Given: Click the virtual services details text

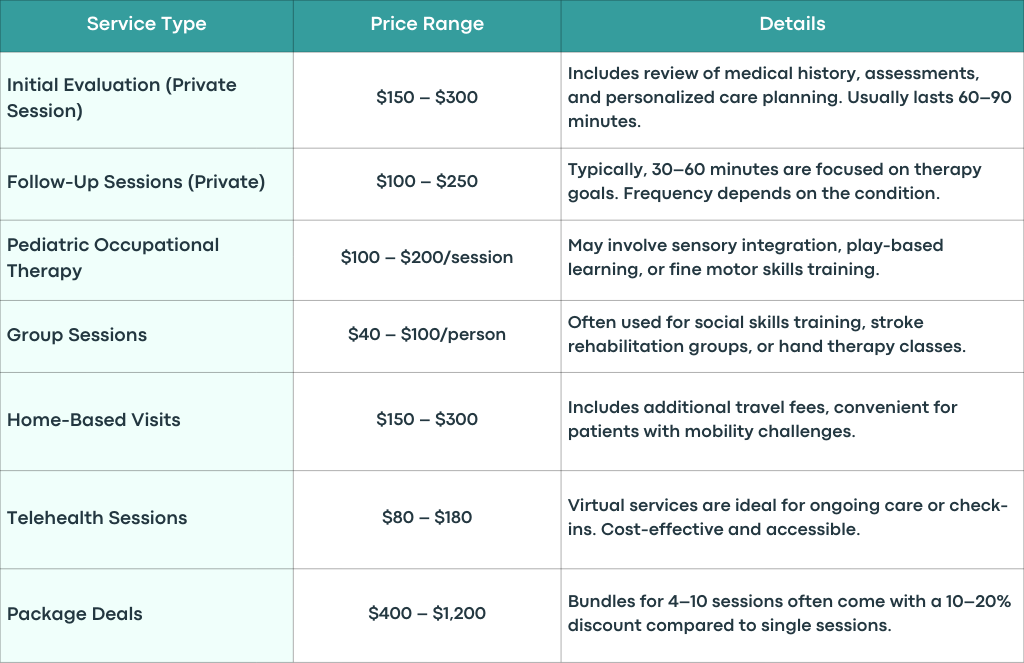Looking at the screenshot, I should pos(788,517).
